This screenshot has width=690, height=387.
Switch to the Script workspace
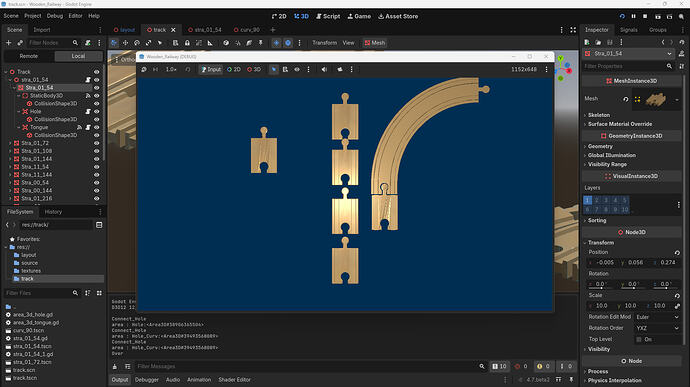(328, 16)
